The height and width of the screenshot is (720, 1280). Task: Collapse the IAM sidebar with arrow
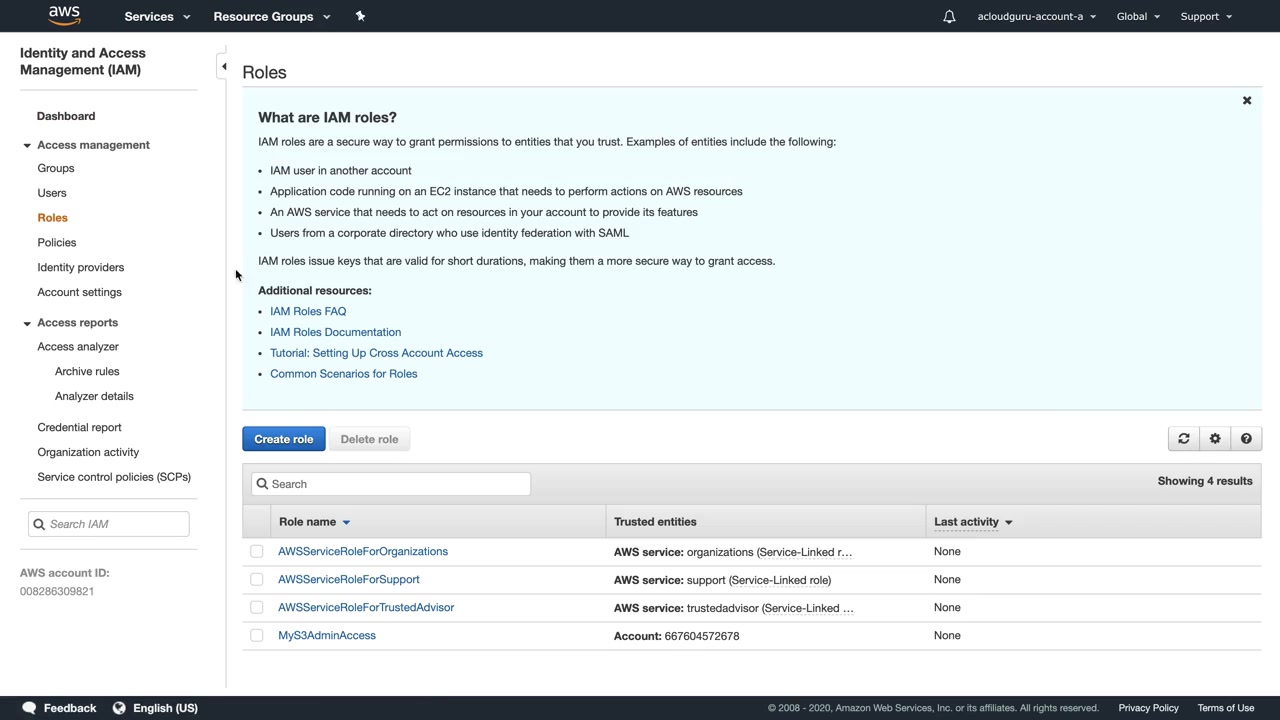point(224,67)
